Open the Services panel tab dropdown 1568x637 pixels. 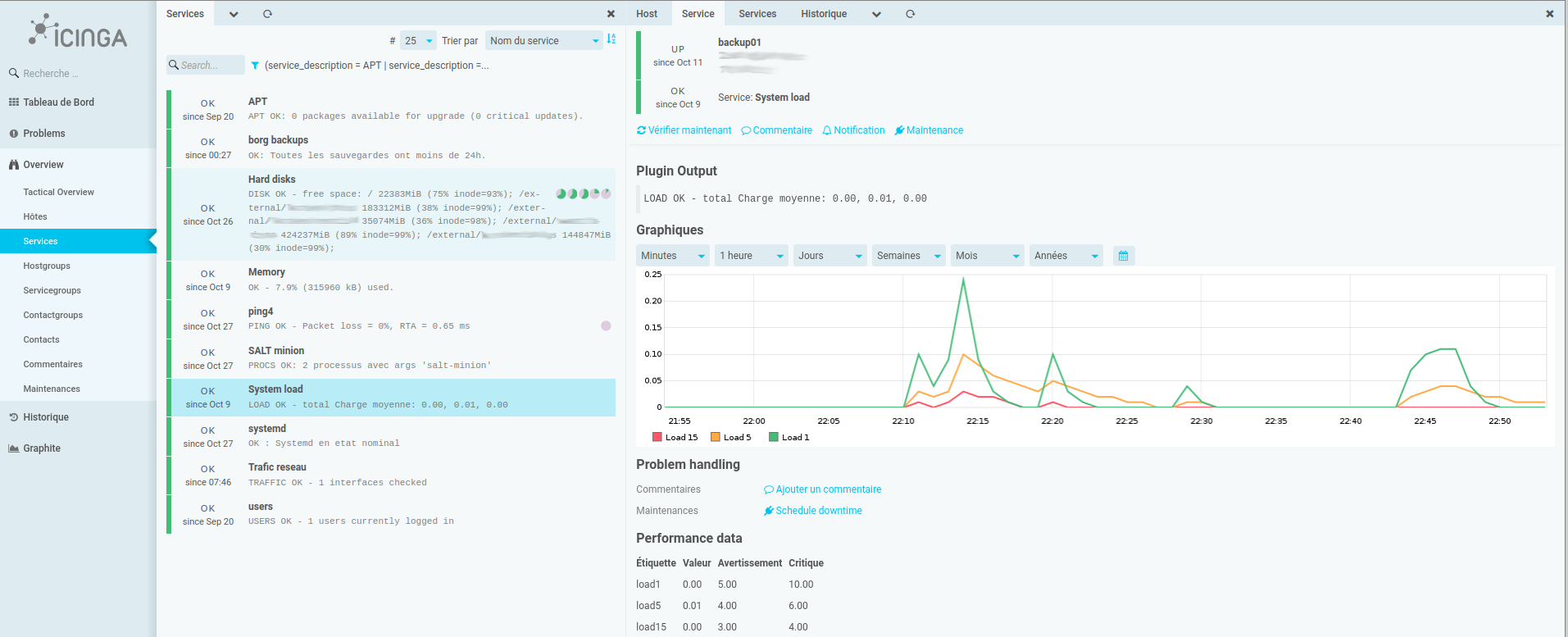(x=234, y=14)
